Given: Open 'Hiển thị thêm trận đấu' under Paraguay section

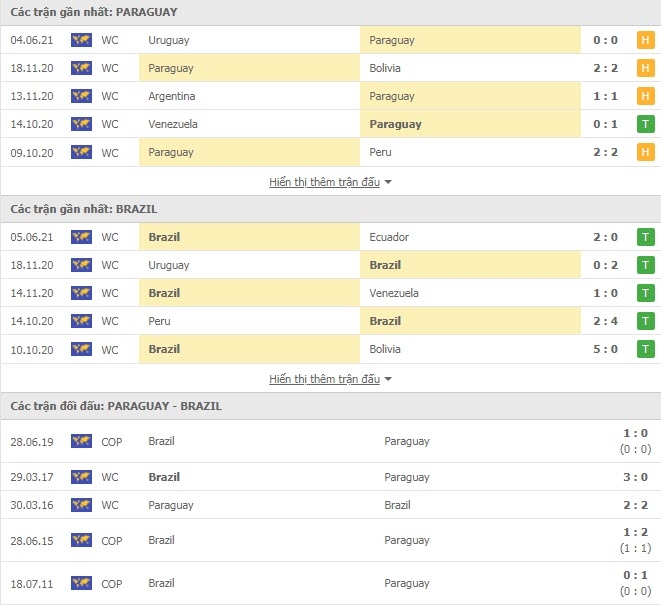Looking at the screenshot, I should tap(325, 182).
